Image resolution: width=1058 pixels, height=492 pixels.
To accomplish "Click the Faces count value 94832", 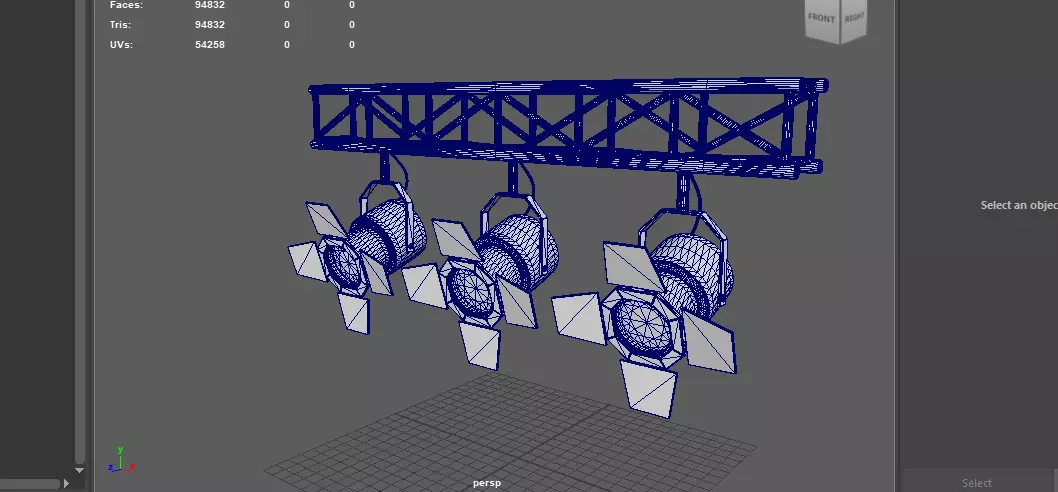I will point(210,5).
